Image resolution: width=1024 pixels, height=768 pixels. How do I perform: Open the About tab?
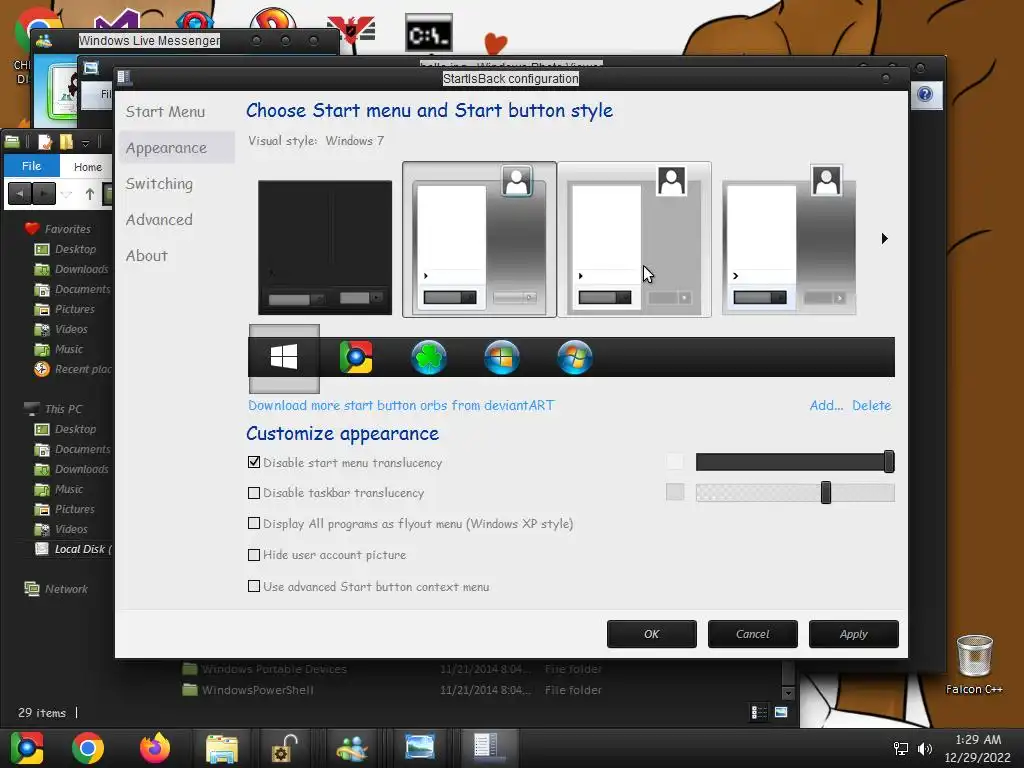146,256
